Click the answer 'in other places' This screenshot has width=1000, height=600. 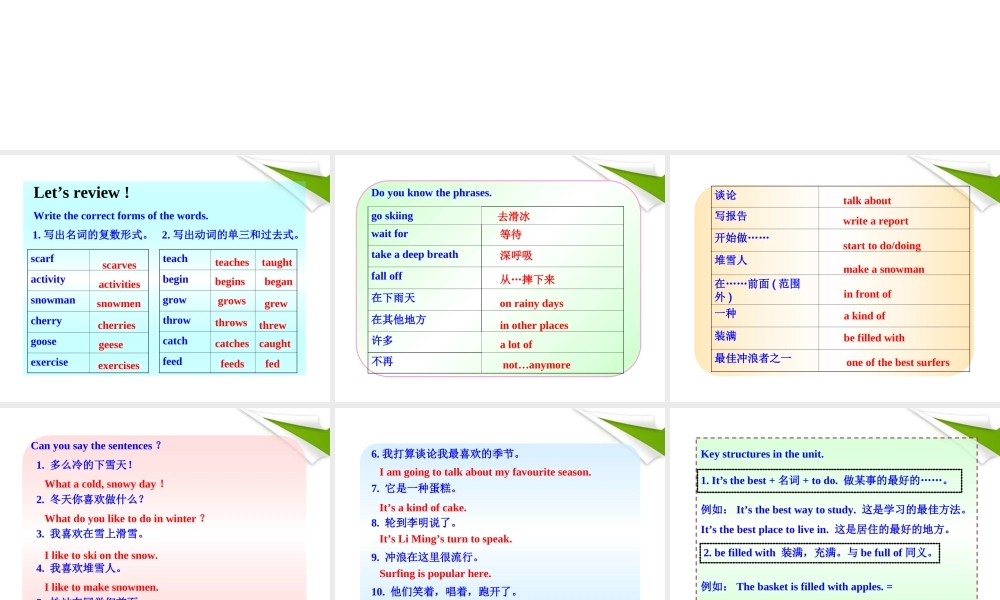click(x=534, y=325)
